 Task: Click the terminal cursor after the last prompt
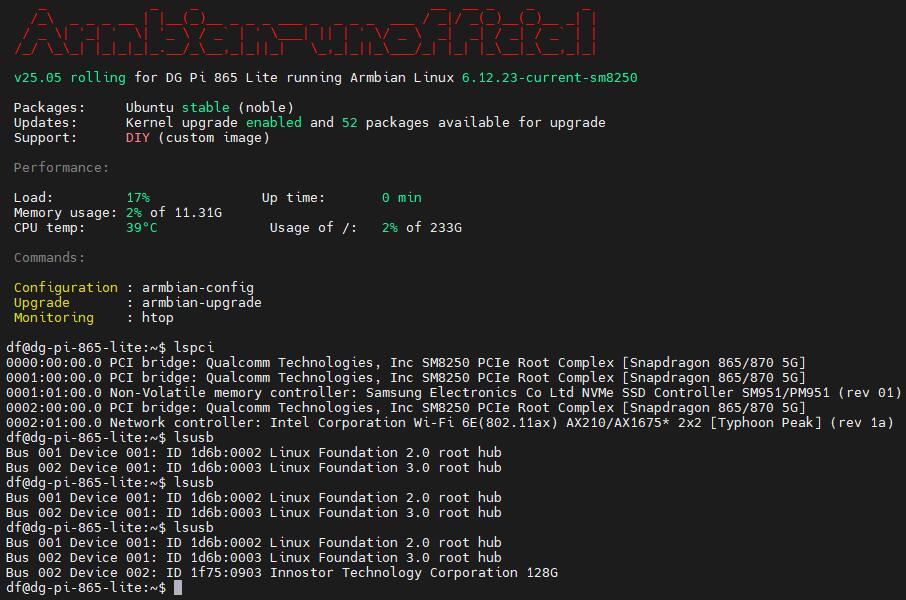(178, 587)
